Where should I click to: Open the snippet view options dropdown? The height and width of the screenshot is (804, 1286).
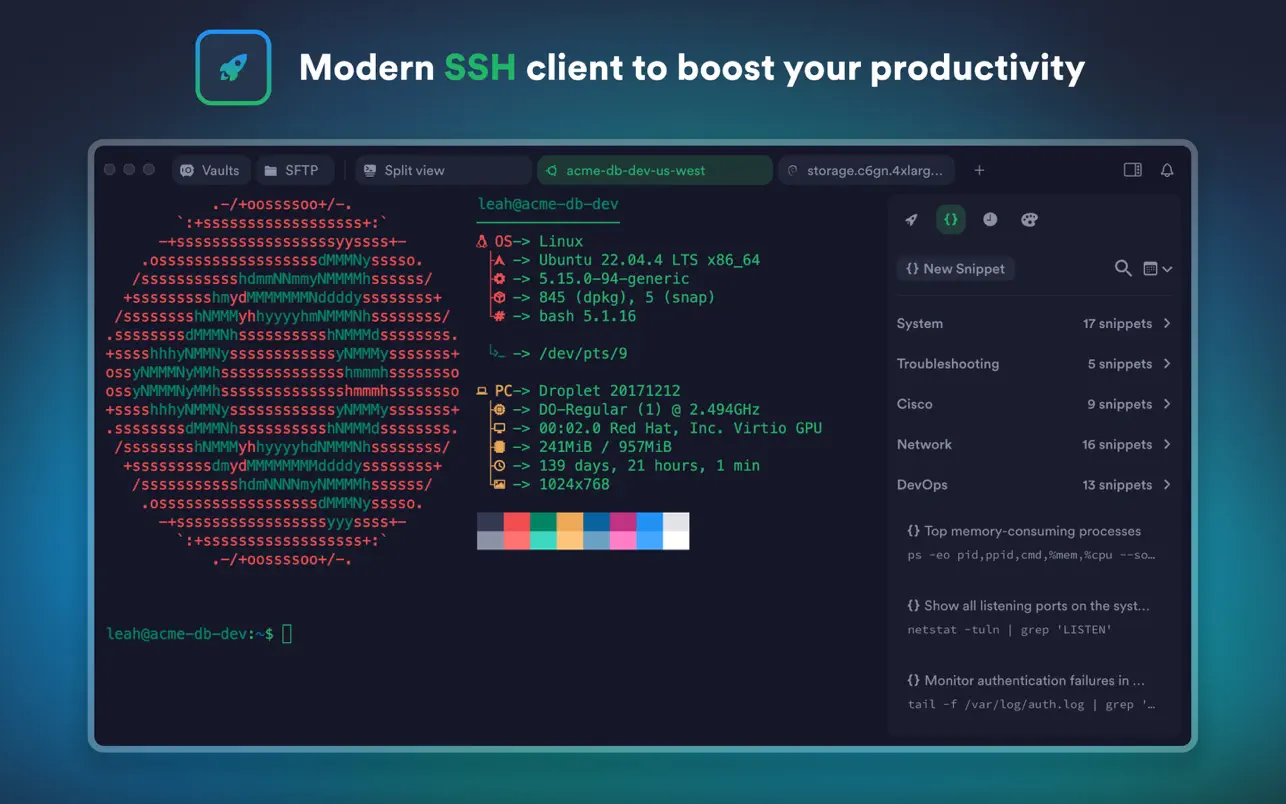1157,268
